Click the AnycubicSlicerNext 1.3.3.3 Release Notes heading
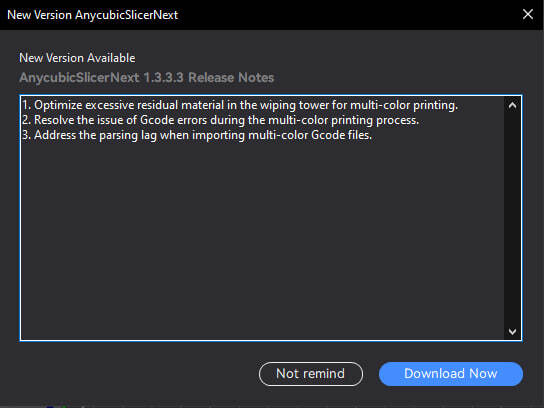 [146, 78]
